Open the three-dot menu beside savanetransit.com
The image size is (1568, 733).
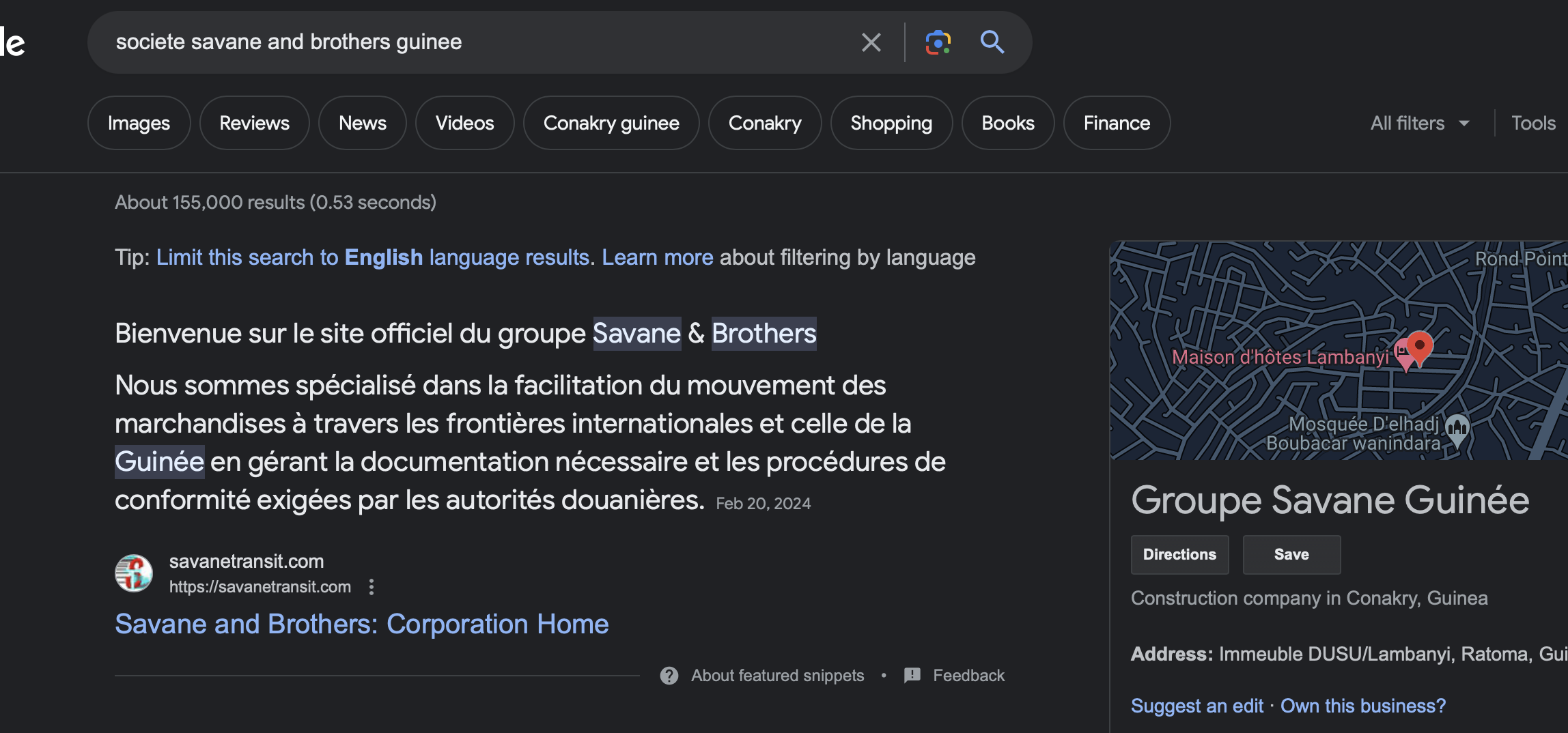click(372, 587)
